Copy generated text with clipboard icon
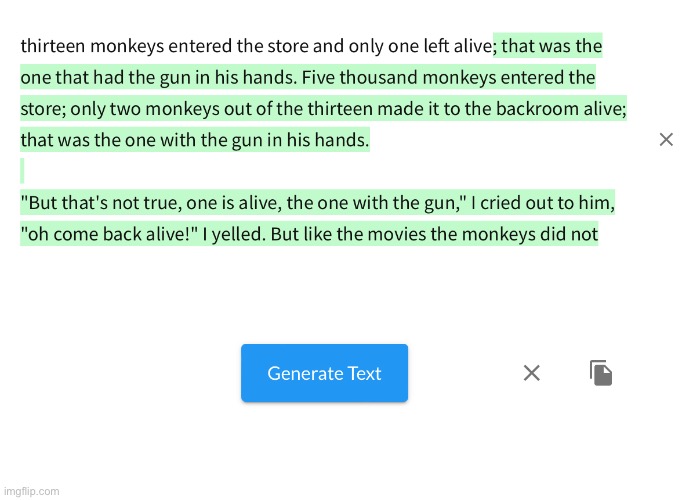The height and width of the screenshot is (500, 693). tap(601, 373)
